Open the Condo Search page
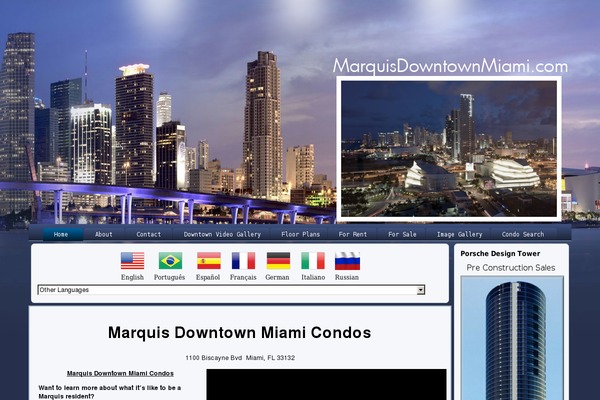This screenshot has height=400, width=600. [523, 234]
